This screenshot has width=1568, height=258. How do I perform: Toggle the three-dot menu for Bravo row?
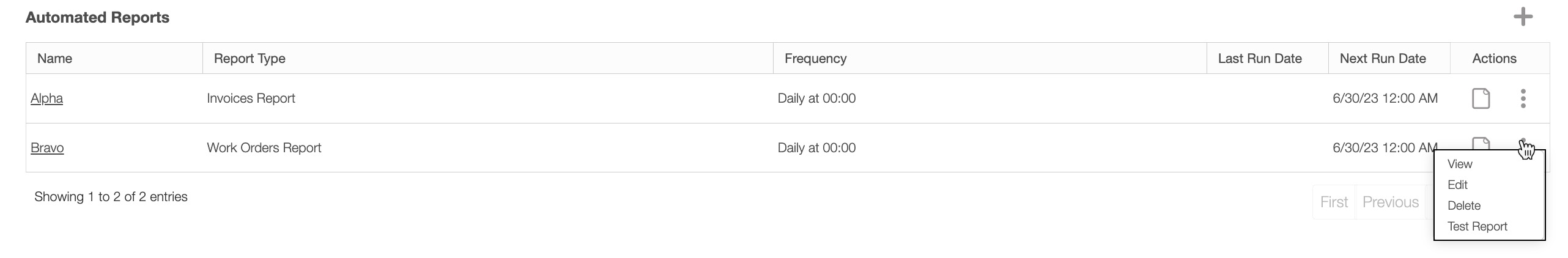click(1523, 142)
